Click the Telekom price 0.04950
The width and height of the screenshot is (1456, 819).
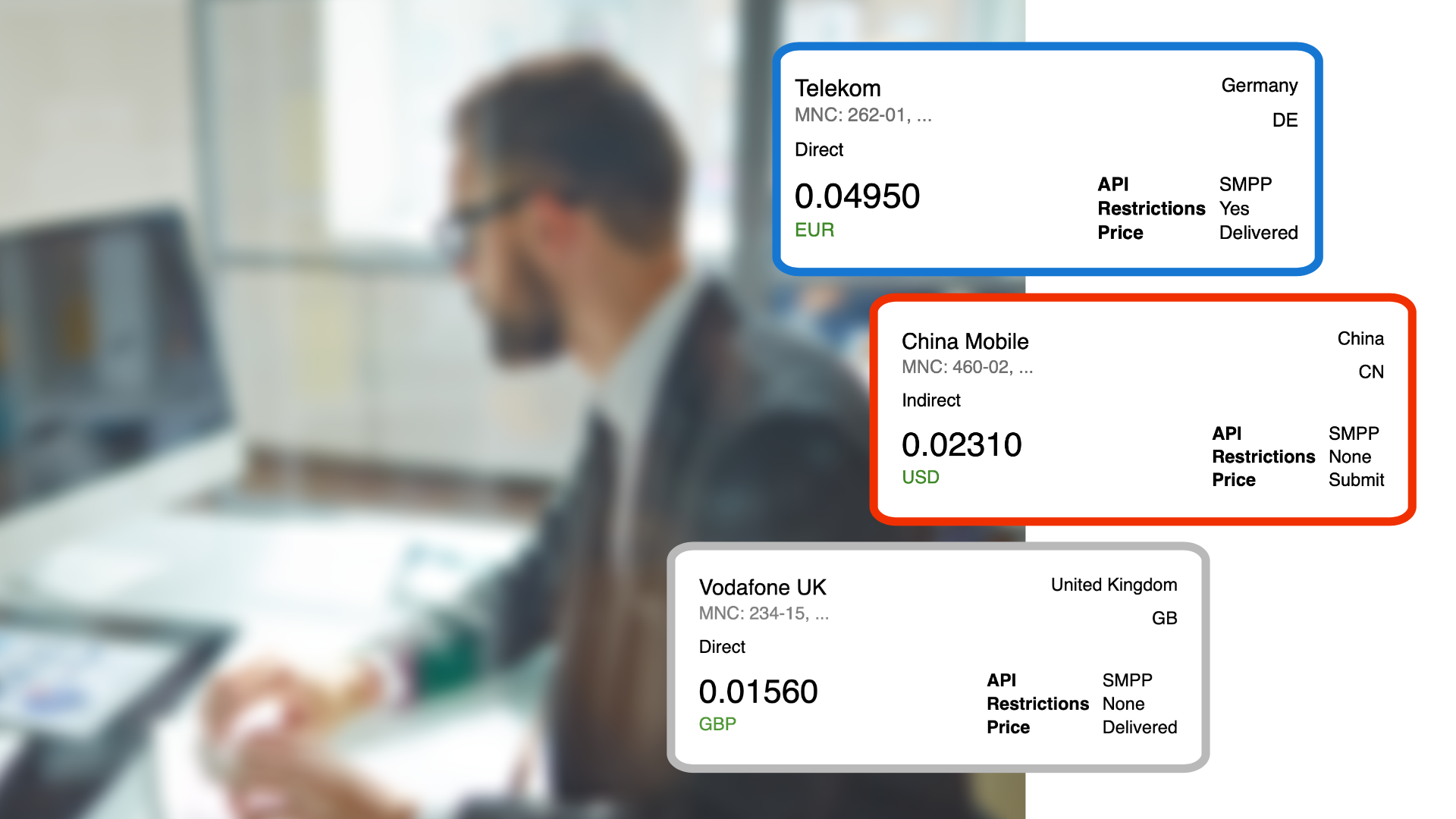[x=857, y=196]
